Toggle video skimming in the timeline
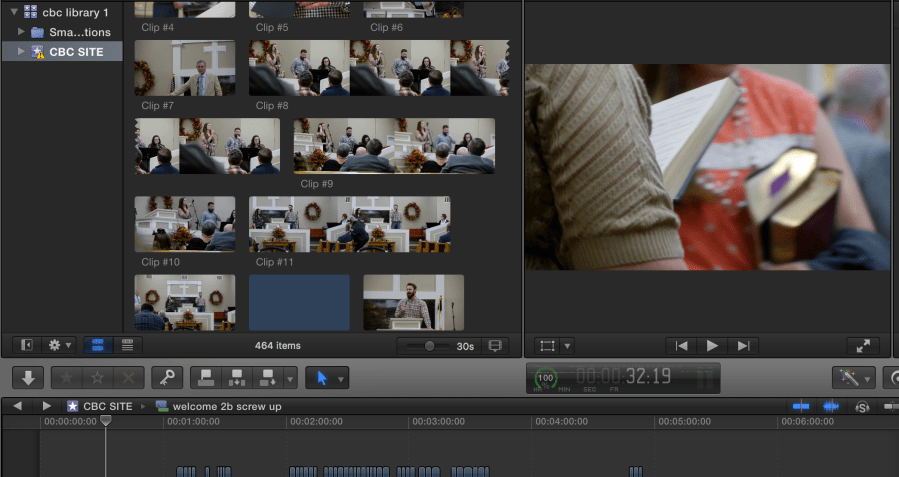This screenshot has width=899, height=477. click(x=801, y=406)
